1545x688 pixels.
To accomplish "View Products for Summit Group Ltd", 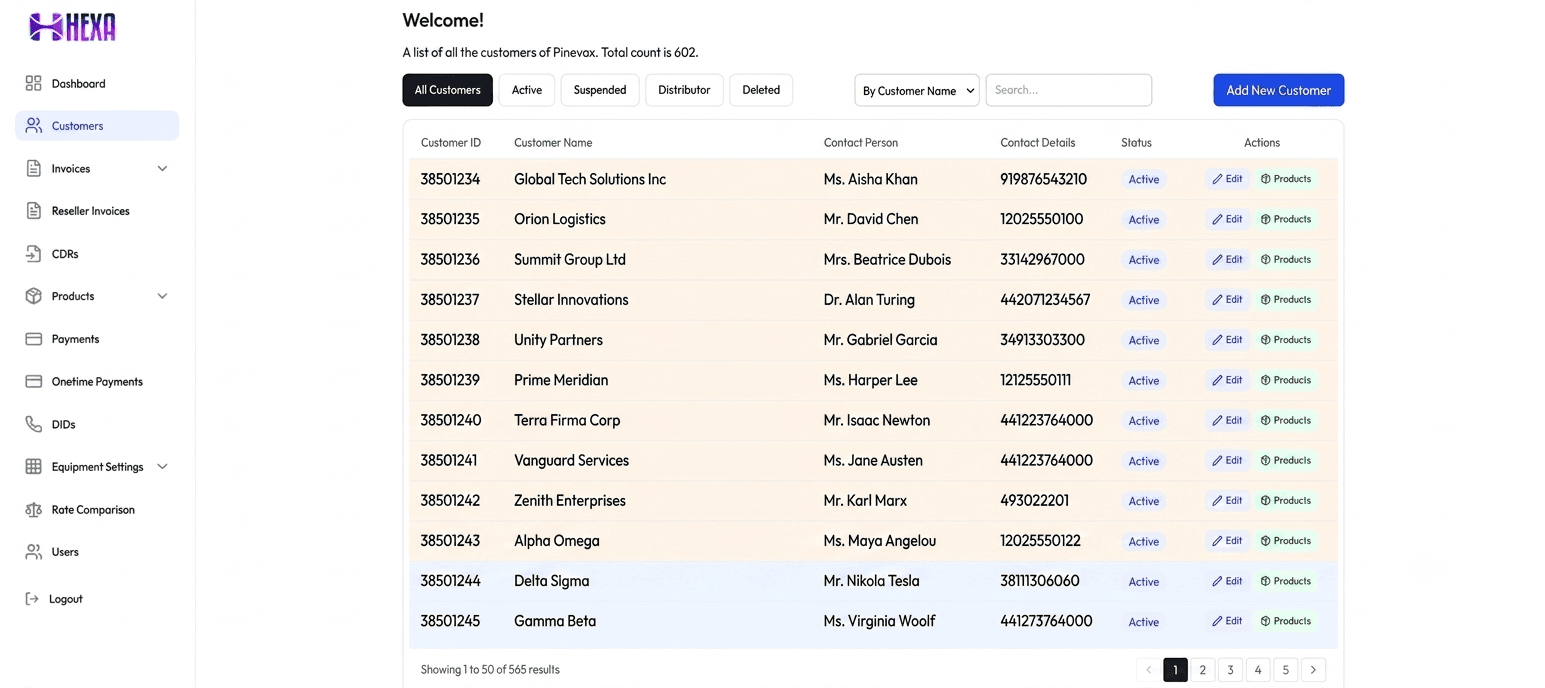I will pyautogui.click(x=1285, y=259).
